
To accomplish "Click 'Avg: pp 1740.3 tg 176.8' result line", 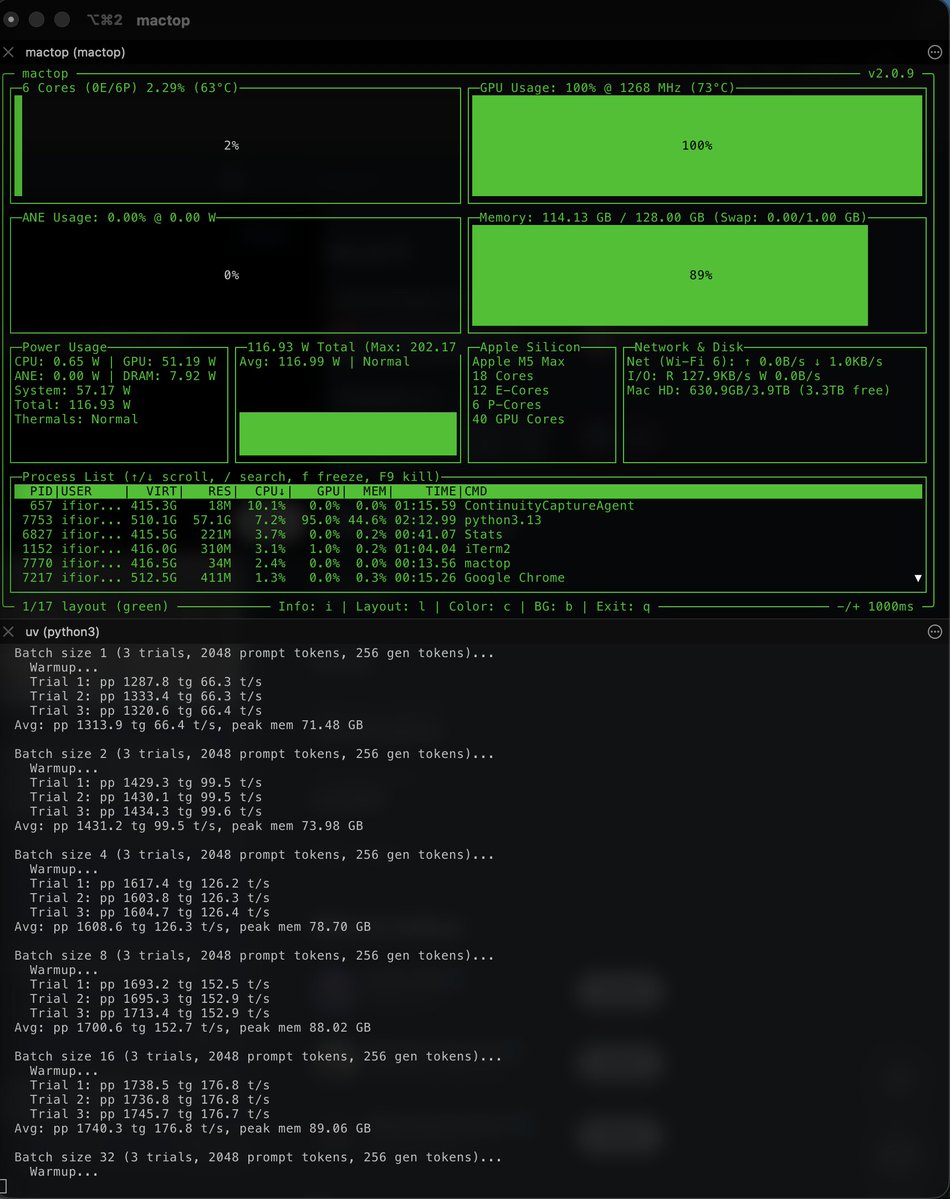I will click(x=192, y=1129).
